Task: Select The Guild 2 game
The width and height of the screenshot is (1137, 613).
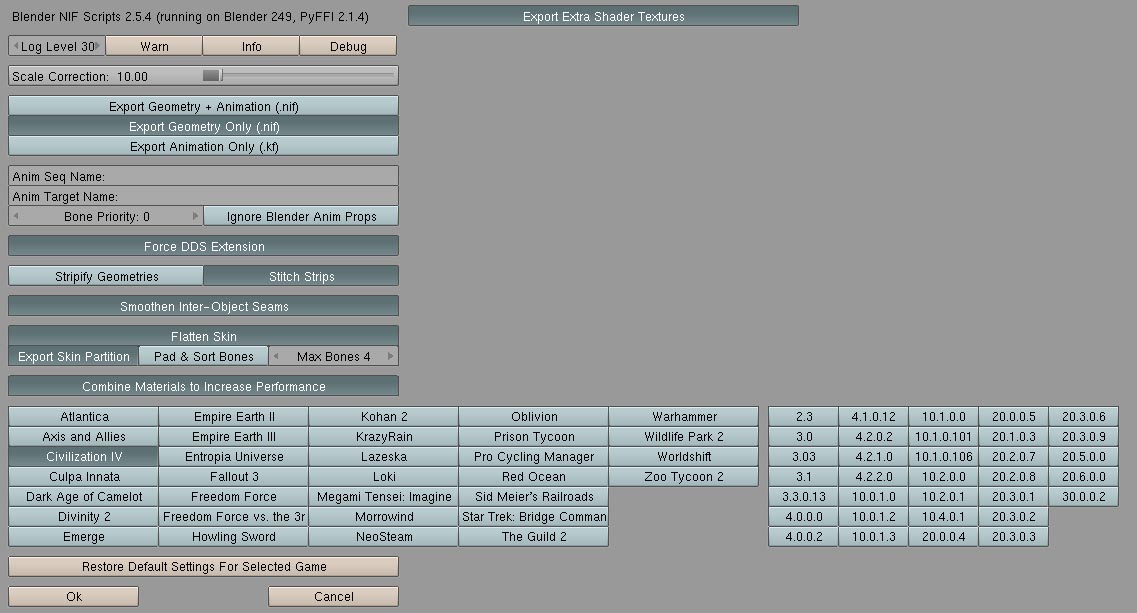Action: (x=534, y=537)
